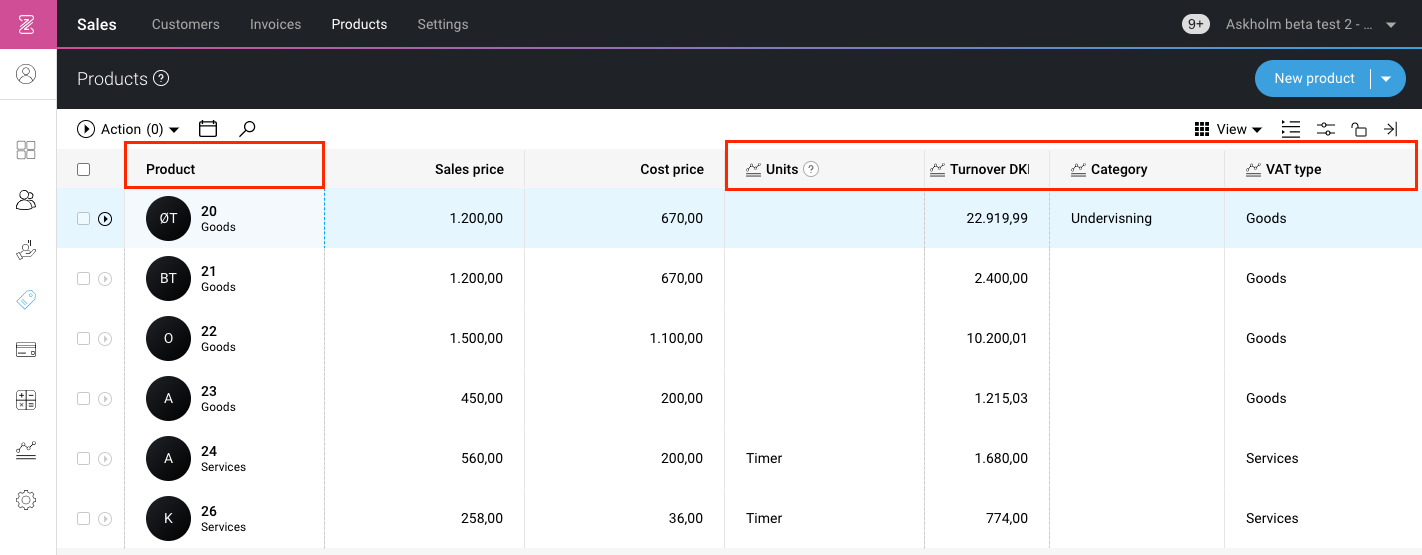Open the dashboard grid icon in sidebar
This screenshot has width=1422, height=555.
(x=27, y=150)
